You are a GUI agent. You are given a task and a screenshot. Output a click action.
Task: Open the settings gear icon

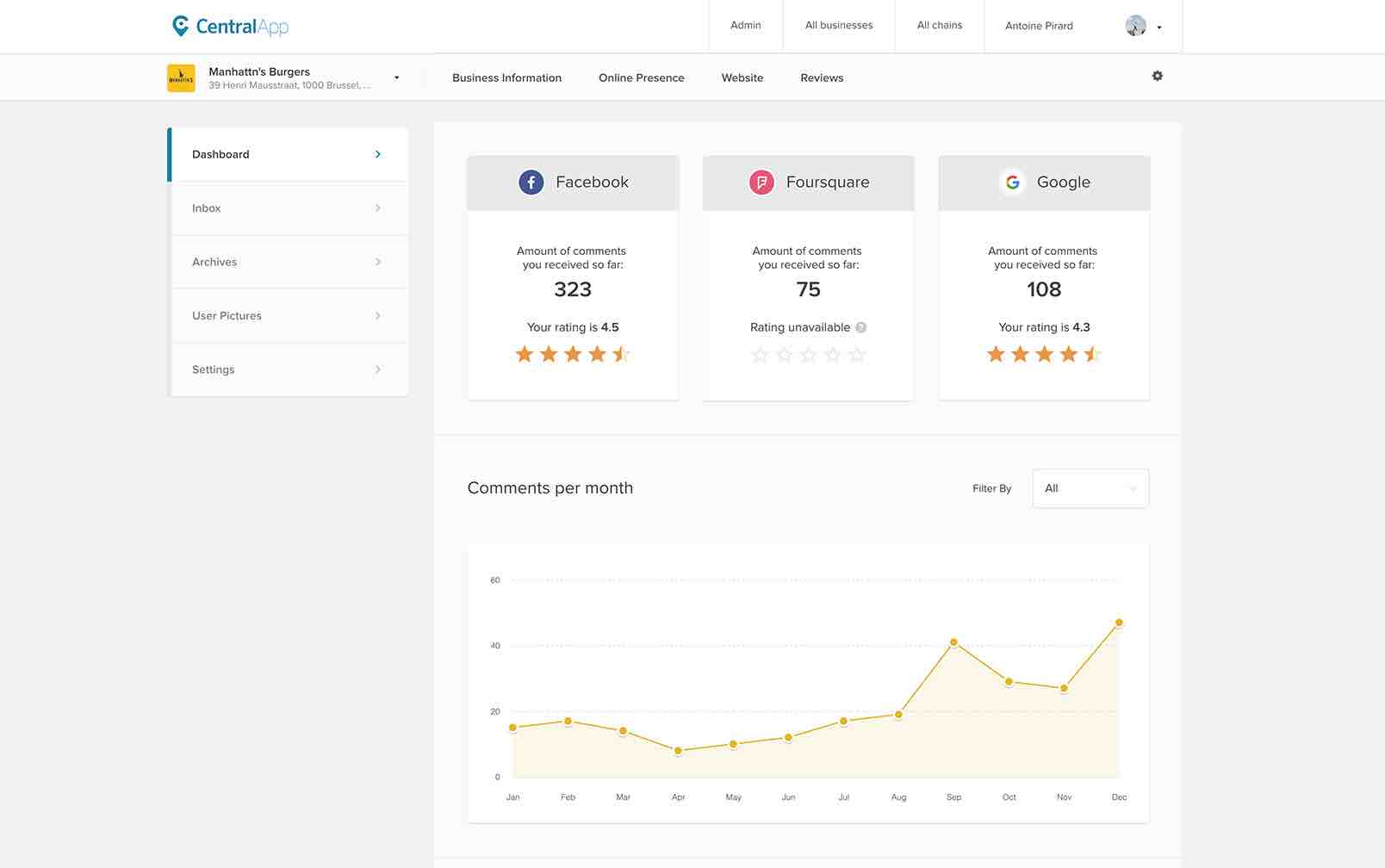click(1158, 76)
